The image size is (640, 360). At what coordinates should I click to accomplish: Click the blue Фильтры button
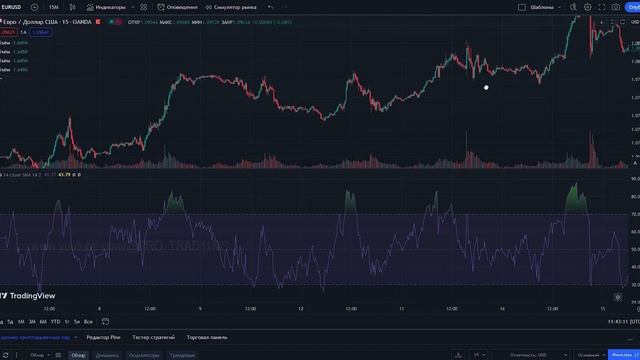point(624,355)
